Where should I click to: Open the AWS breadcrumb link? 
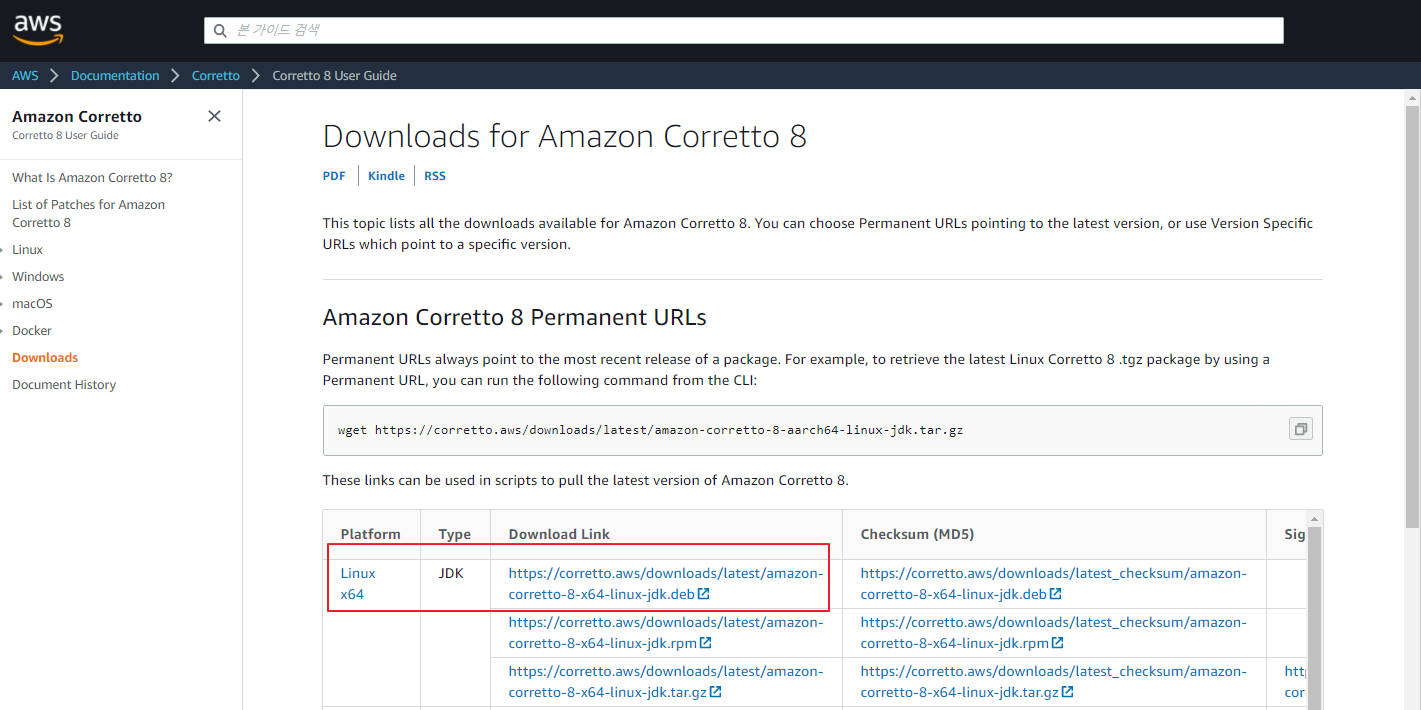(25, 76)
